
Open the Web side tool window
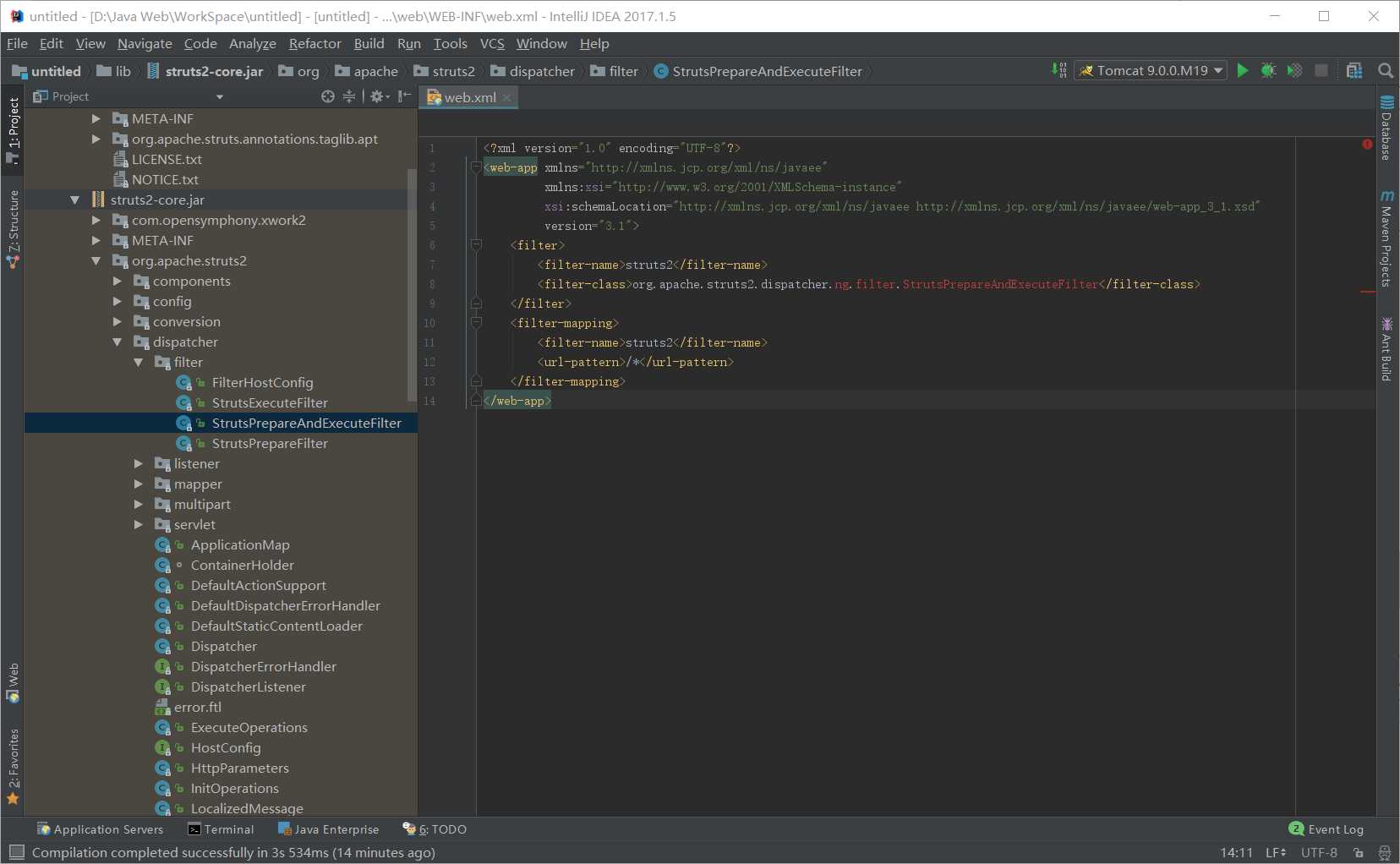13,683
